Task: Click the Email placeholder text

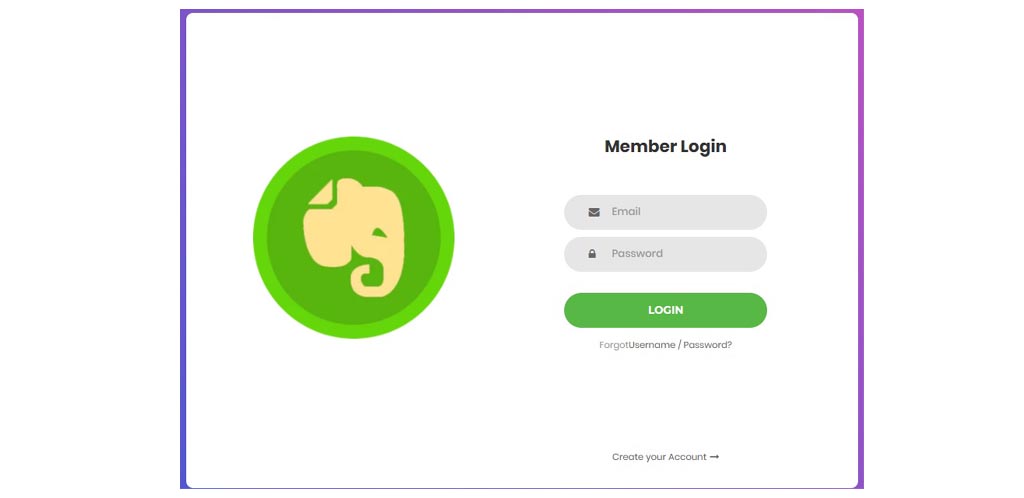Action: coord(626,212)
